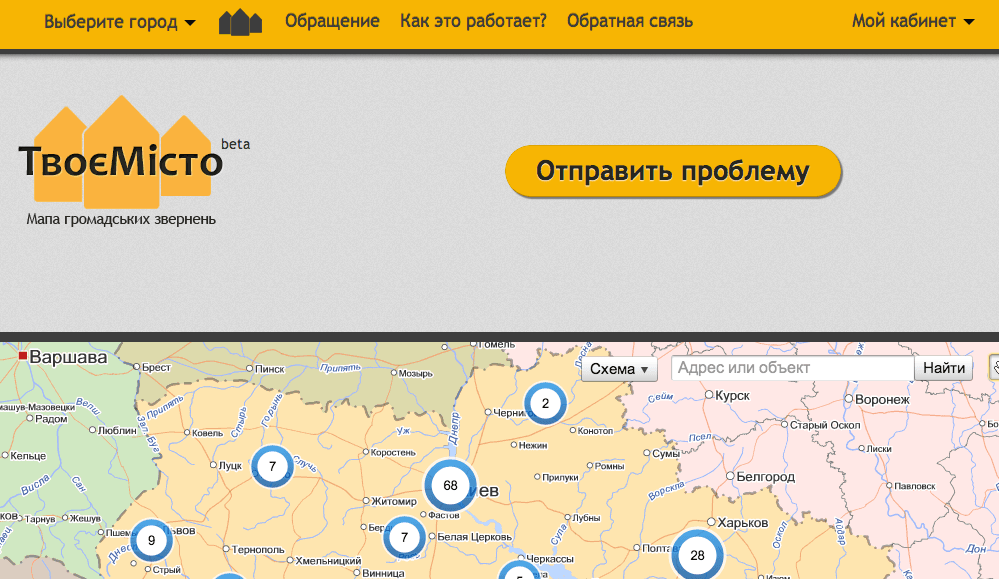
Task: Click the 7 cluster near Белая Церковь
Action: pyautogui.click(x=405, y=537)
